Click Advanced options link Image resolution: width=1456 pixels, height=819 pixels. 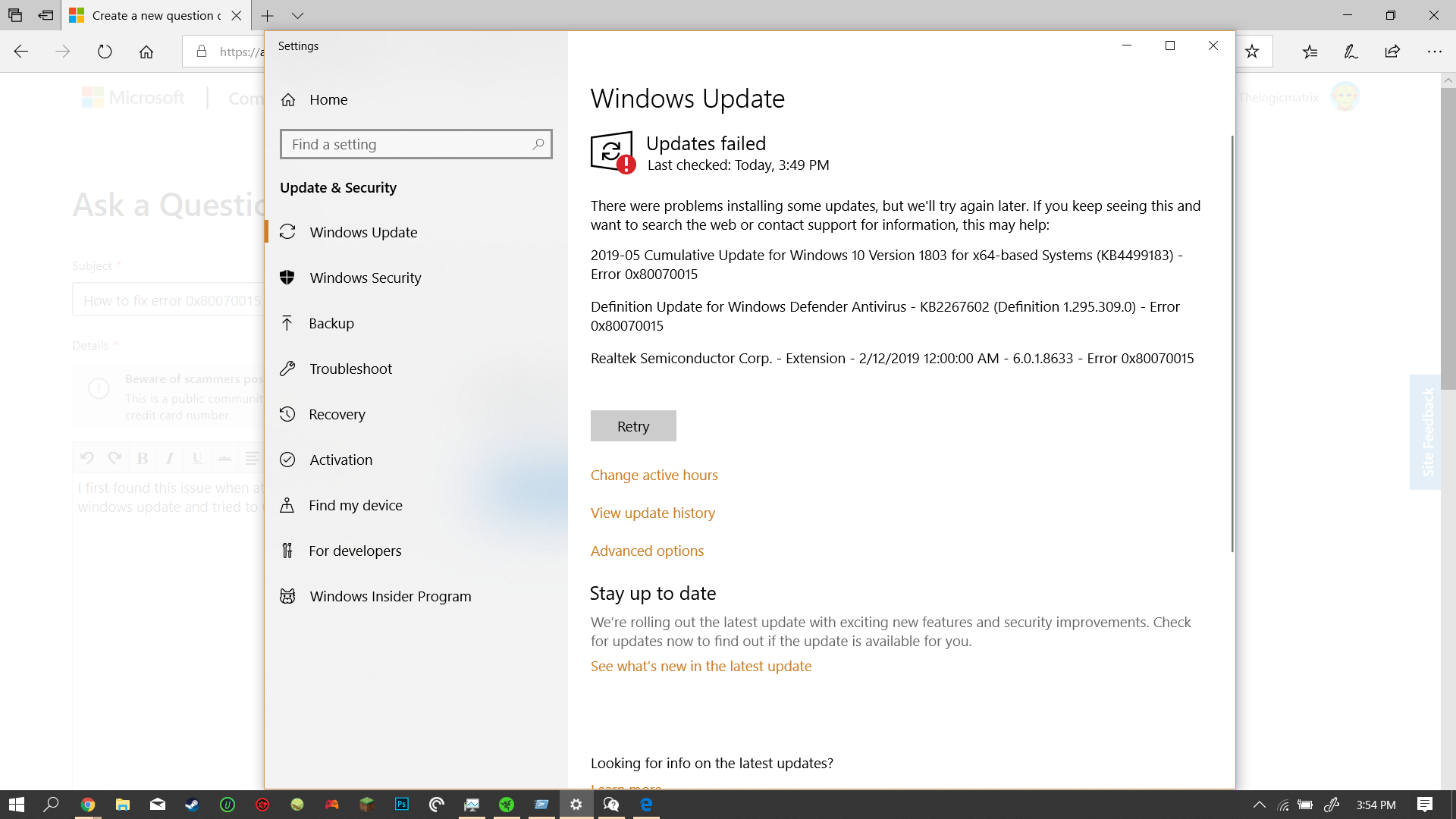[647, 551]
